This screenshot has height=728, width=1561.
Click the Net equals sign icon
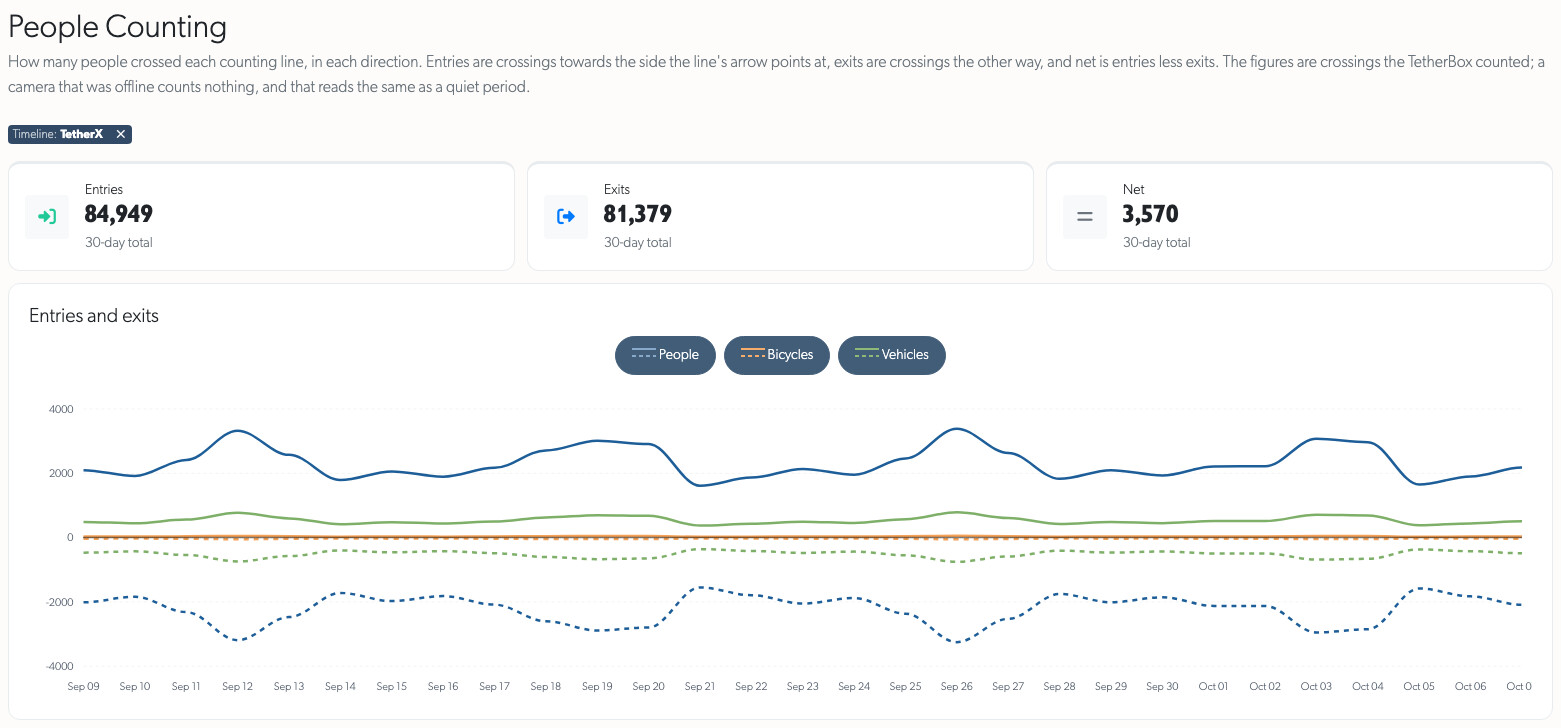tap(1085, 216)
